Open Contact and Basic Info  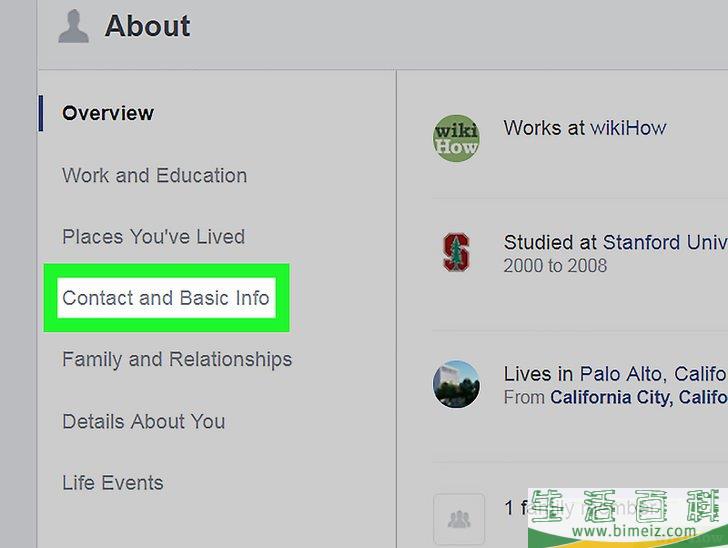coord(166,298)
